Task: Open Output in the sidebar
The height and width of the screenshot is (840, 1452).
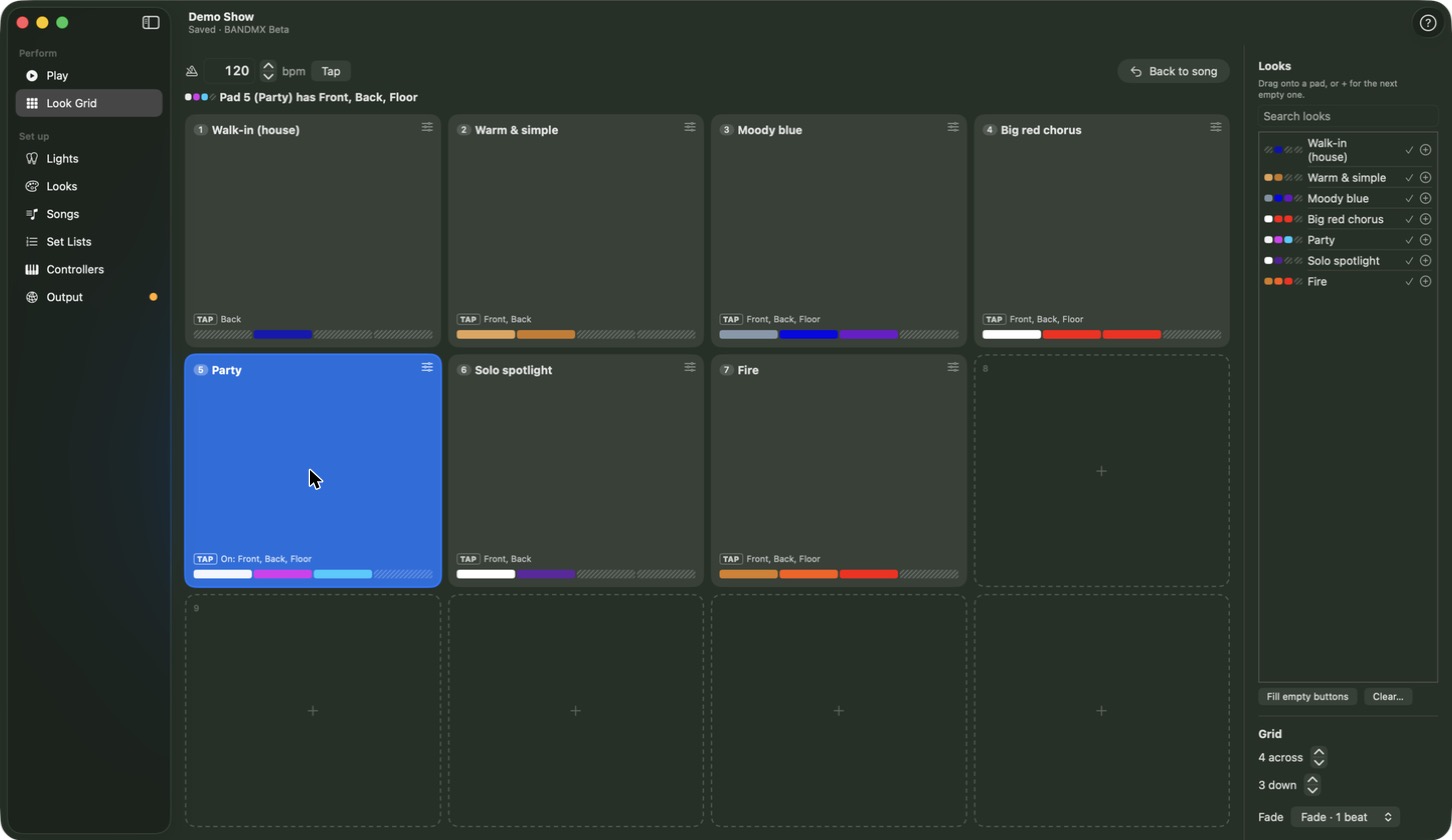Action: [x=89, y=297]
